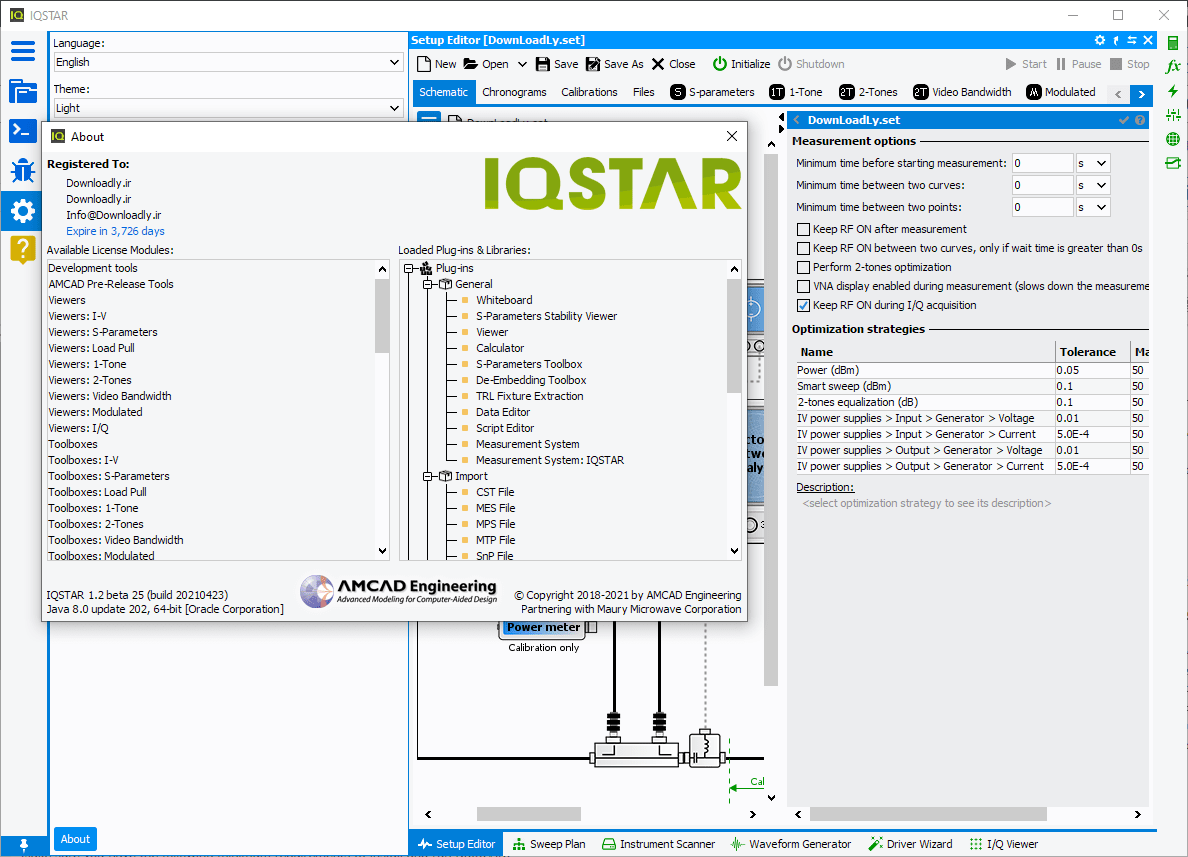Open the Language dropdown
Viewport: 1188px width, 857px height.
click(x=227, y=62)
